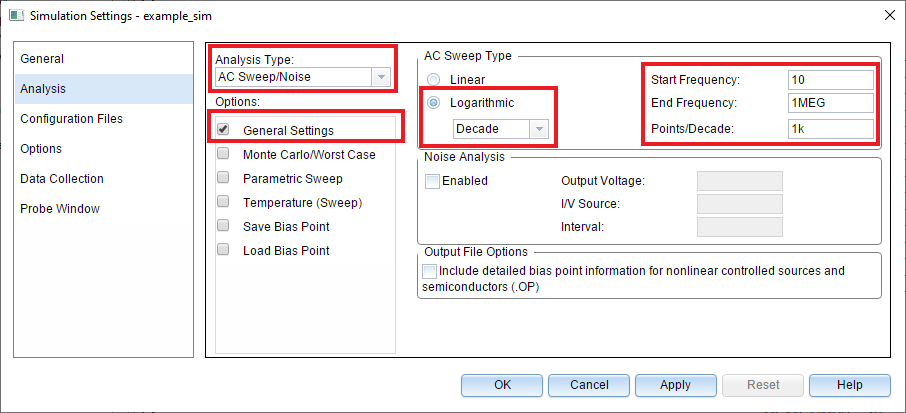906x413 pixels.
Task: Select the Linear sweep radio button
Action: 433,79
